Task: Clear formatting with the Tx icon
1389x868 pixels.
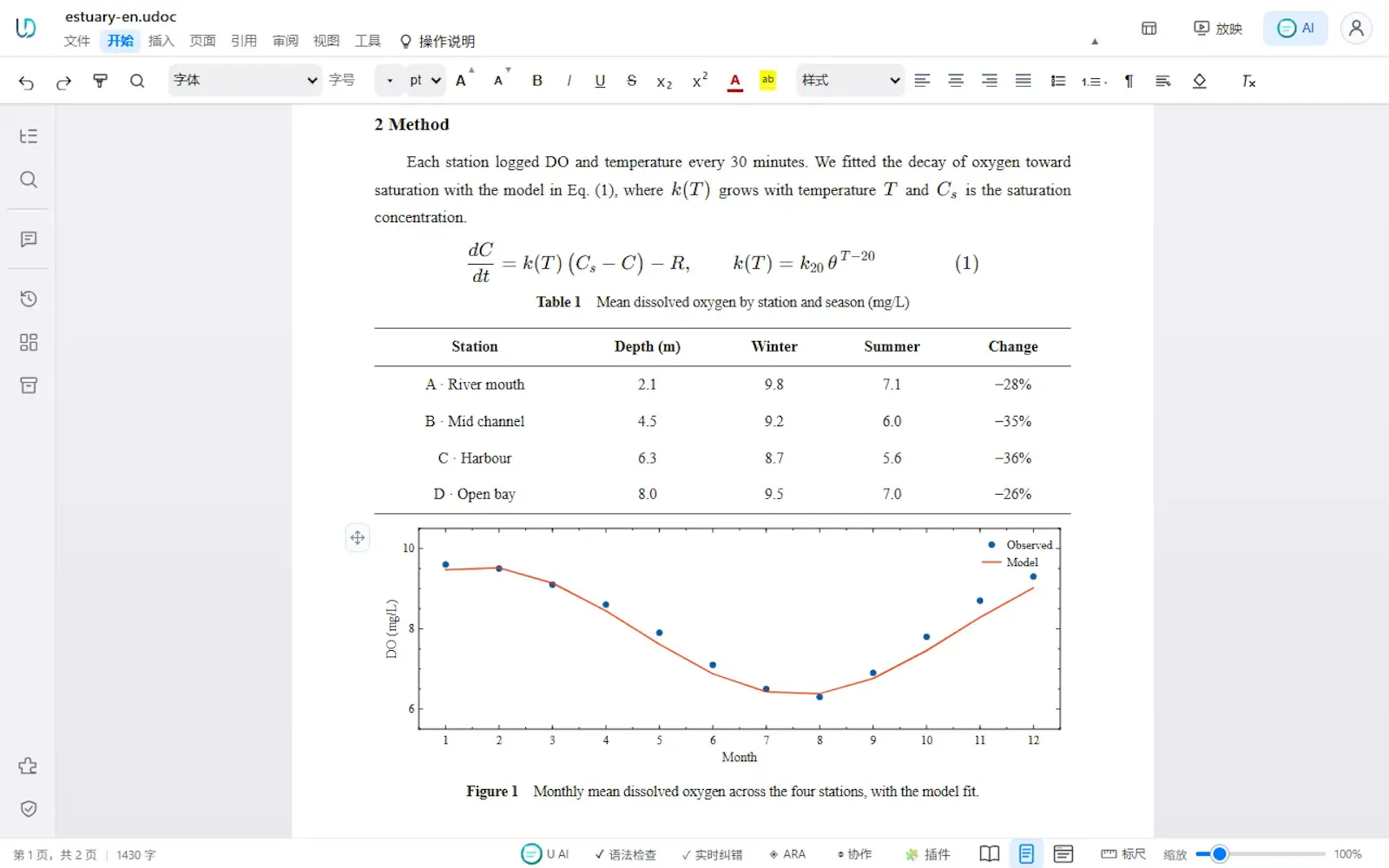Action: point(1248,81)
